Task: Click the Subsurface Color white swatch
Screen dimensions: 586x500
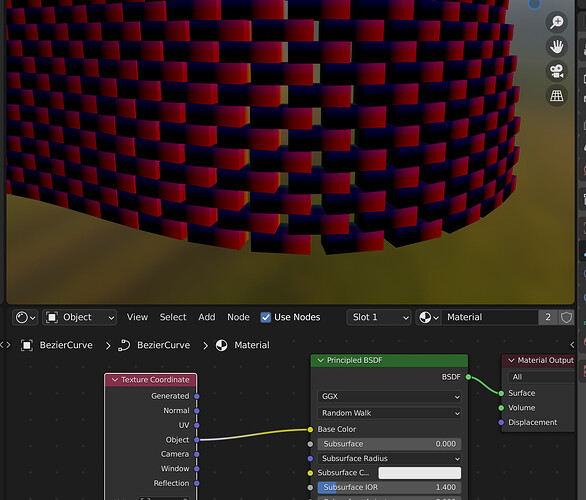Action: 420,473
